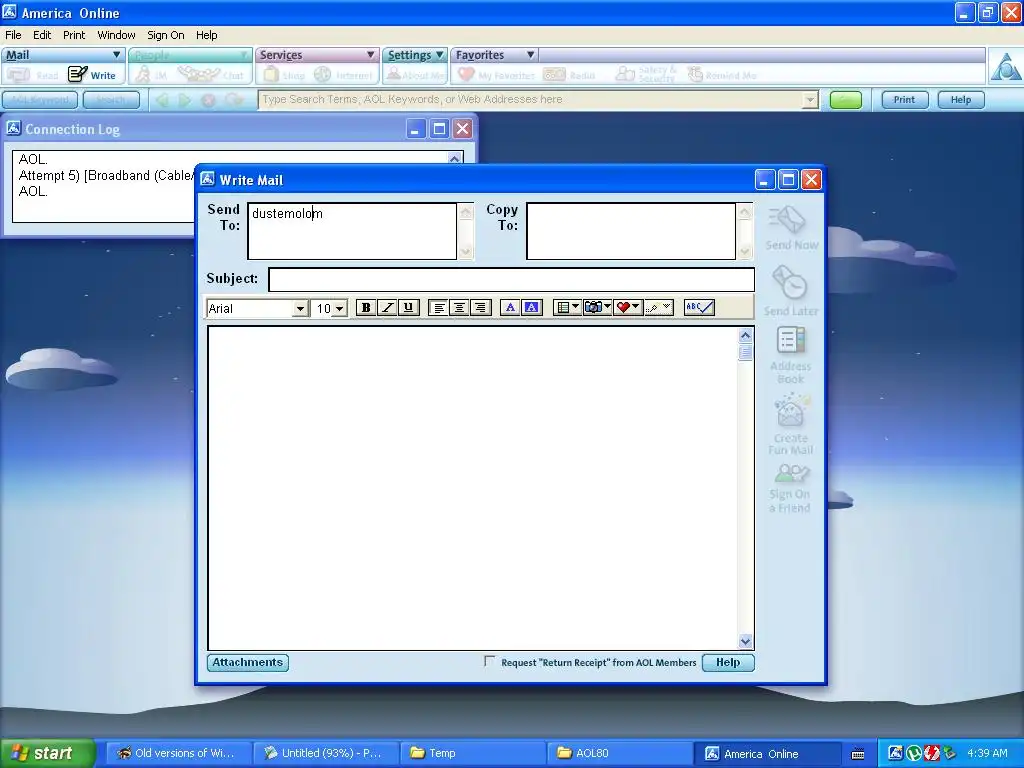Click the Write mail icon in toolbar
This screenshot has height=768, width=1024.
coord(78,74)
